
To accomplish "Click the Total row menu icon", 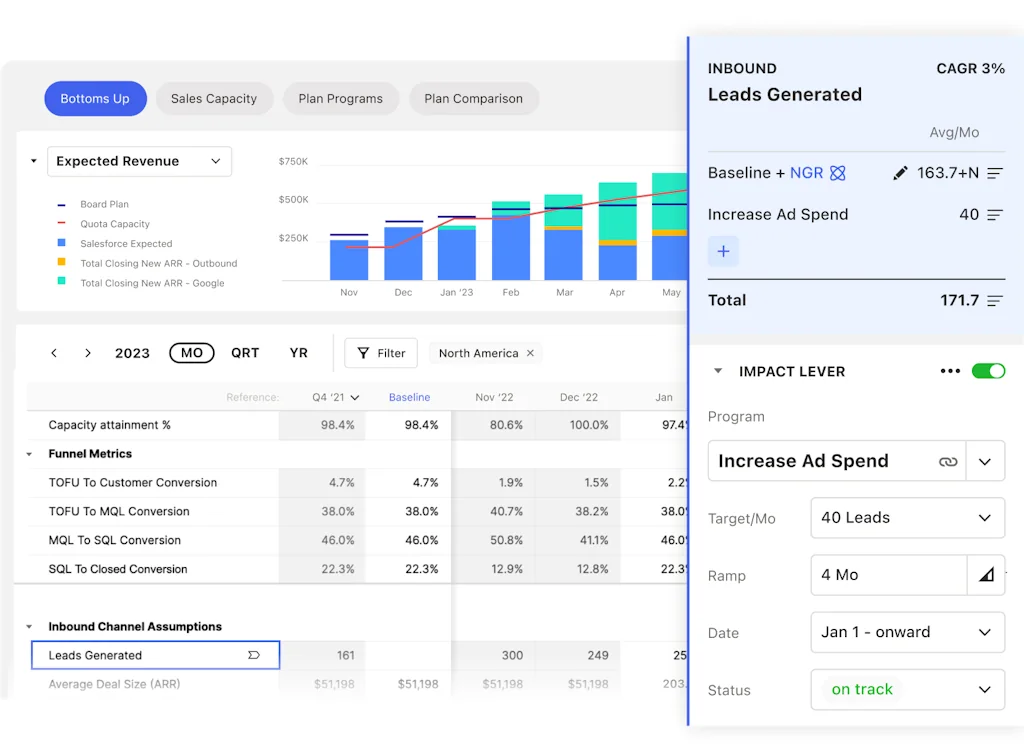I will pos(994,301).
